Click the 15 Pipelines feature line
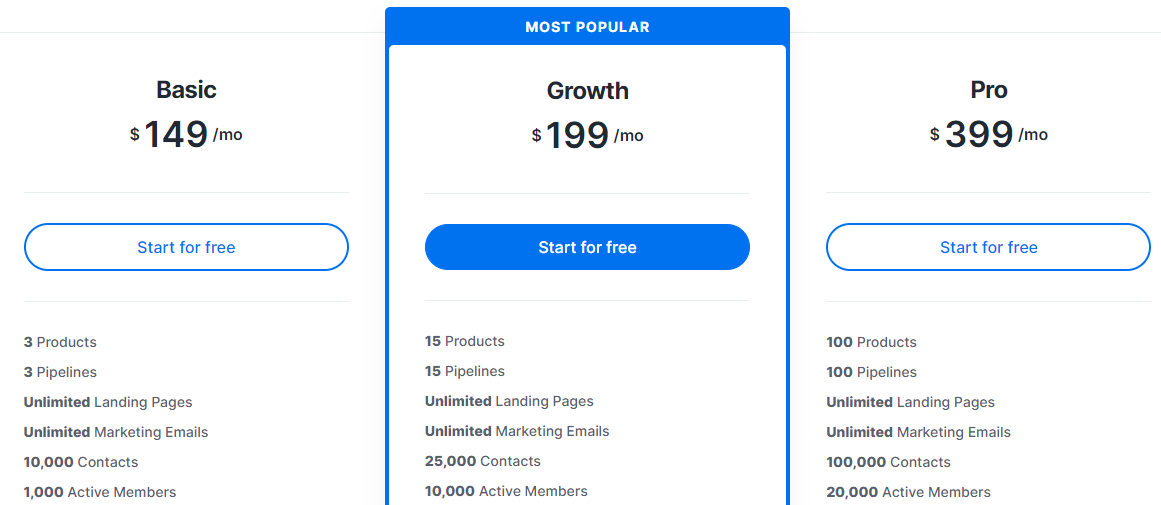This screenshot has width=1161, height=505. pos(464,371)
